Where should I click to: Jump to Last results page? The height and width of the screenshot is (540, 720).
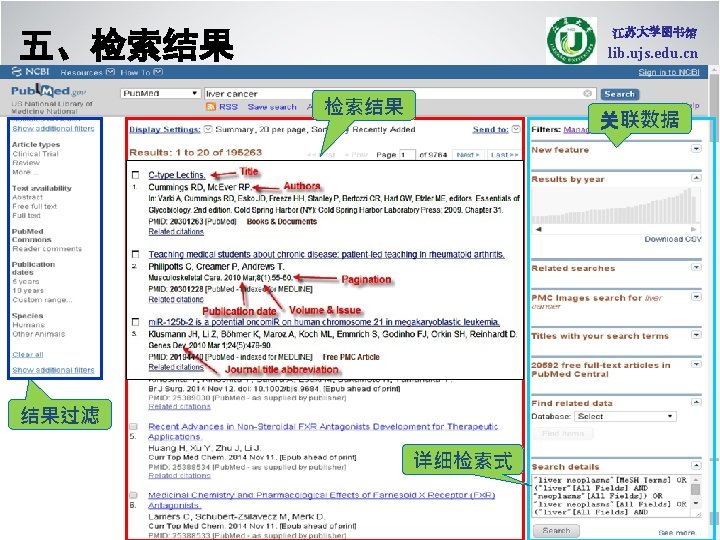click(x=504, y=155)
